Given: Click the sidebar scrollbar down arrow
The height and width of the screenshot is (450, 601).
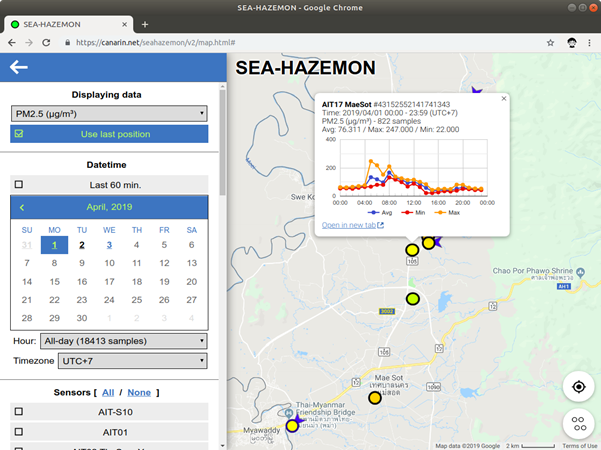Looking at the screenshot, I should pyautogui.click(x=222, y=446).
